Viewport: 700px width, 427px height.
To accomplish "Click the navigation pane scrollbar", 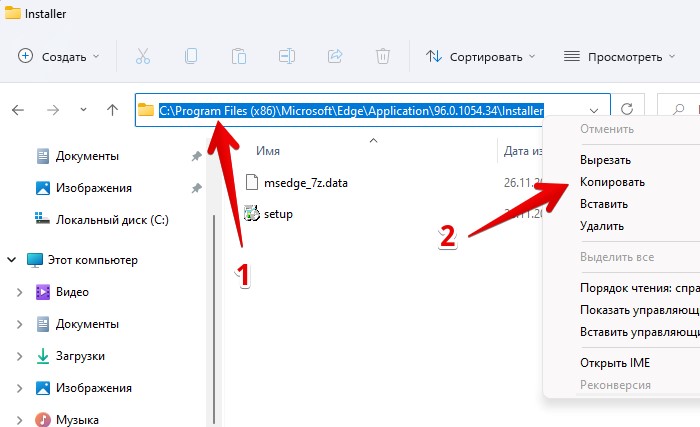I will pyautogui.click(x=214, y=319).
